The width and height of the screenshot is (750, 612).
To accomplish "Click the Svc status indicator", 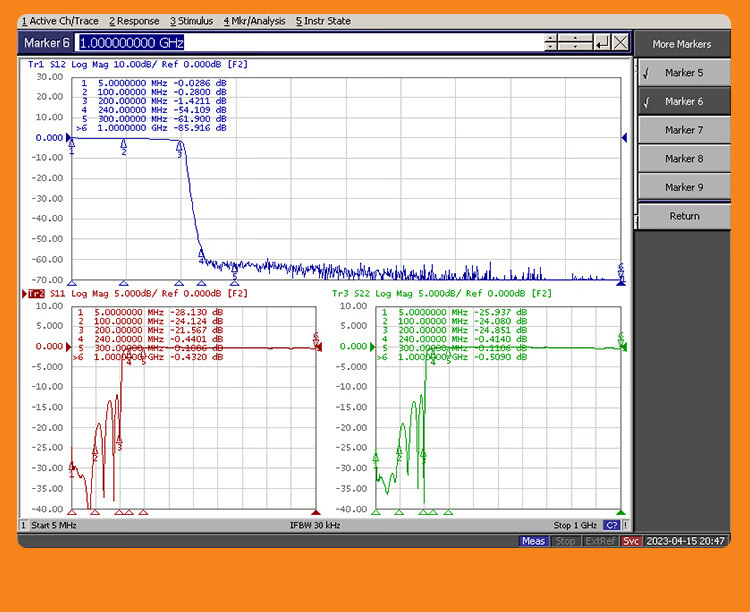I will click(631, 541).
